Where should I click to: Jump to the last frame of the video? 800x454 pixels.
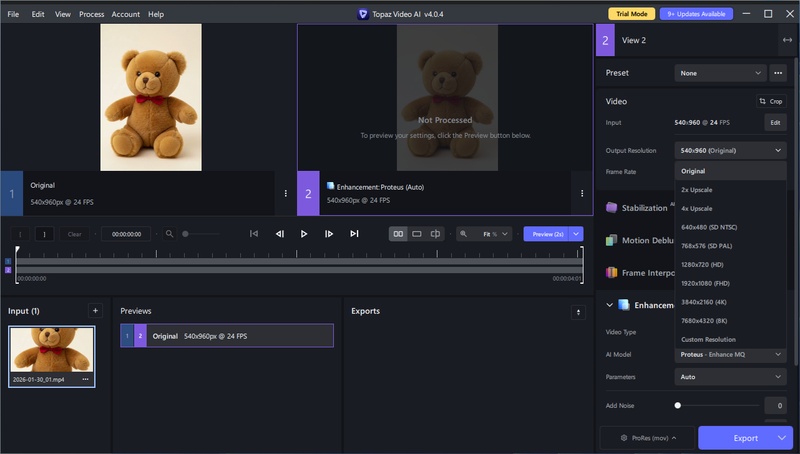point(354,234)
